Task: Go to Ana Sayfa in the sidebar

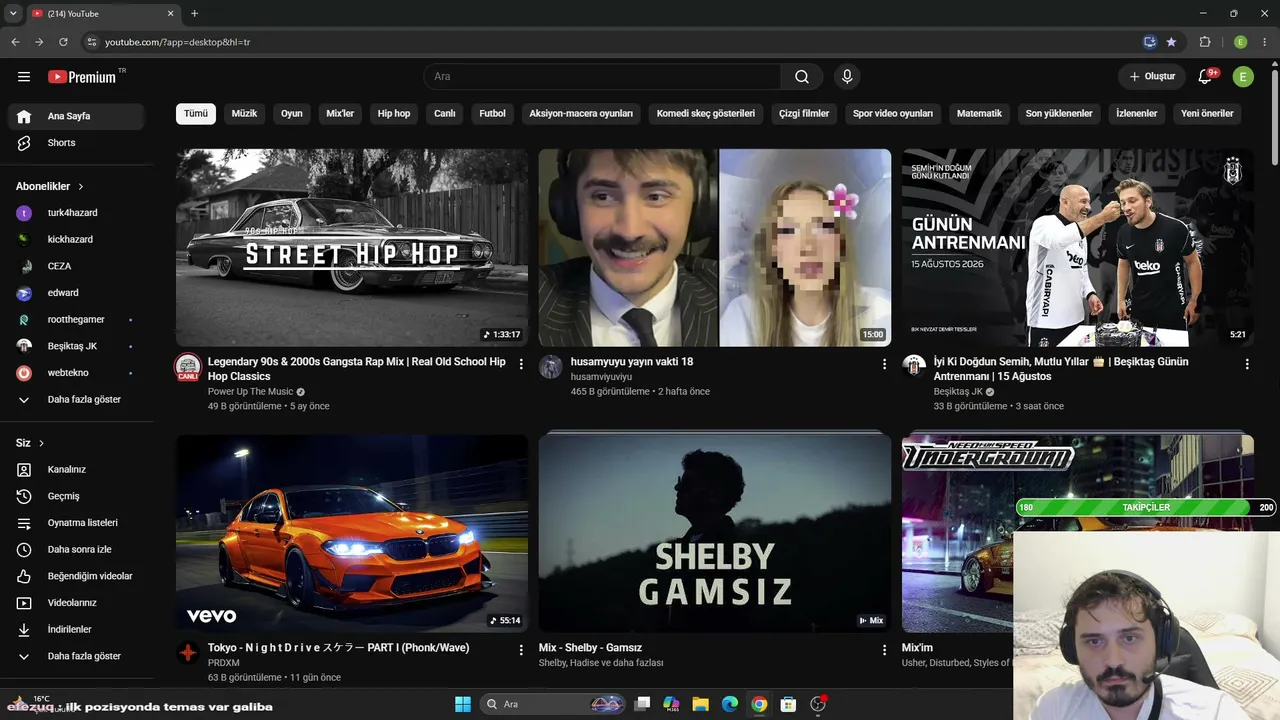Action: [76, 116]
